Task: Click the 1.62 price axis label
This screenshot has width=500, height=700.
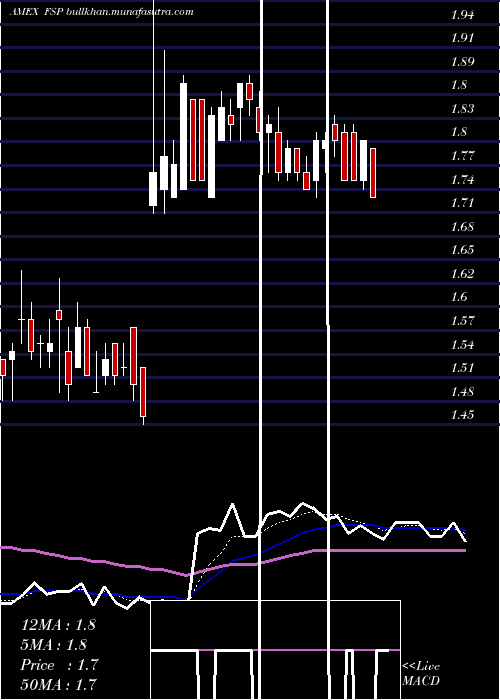Action: [462, 274]
